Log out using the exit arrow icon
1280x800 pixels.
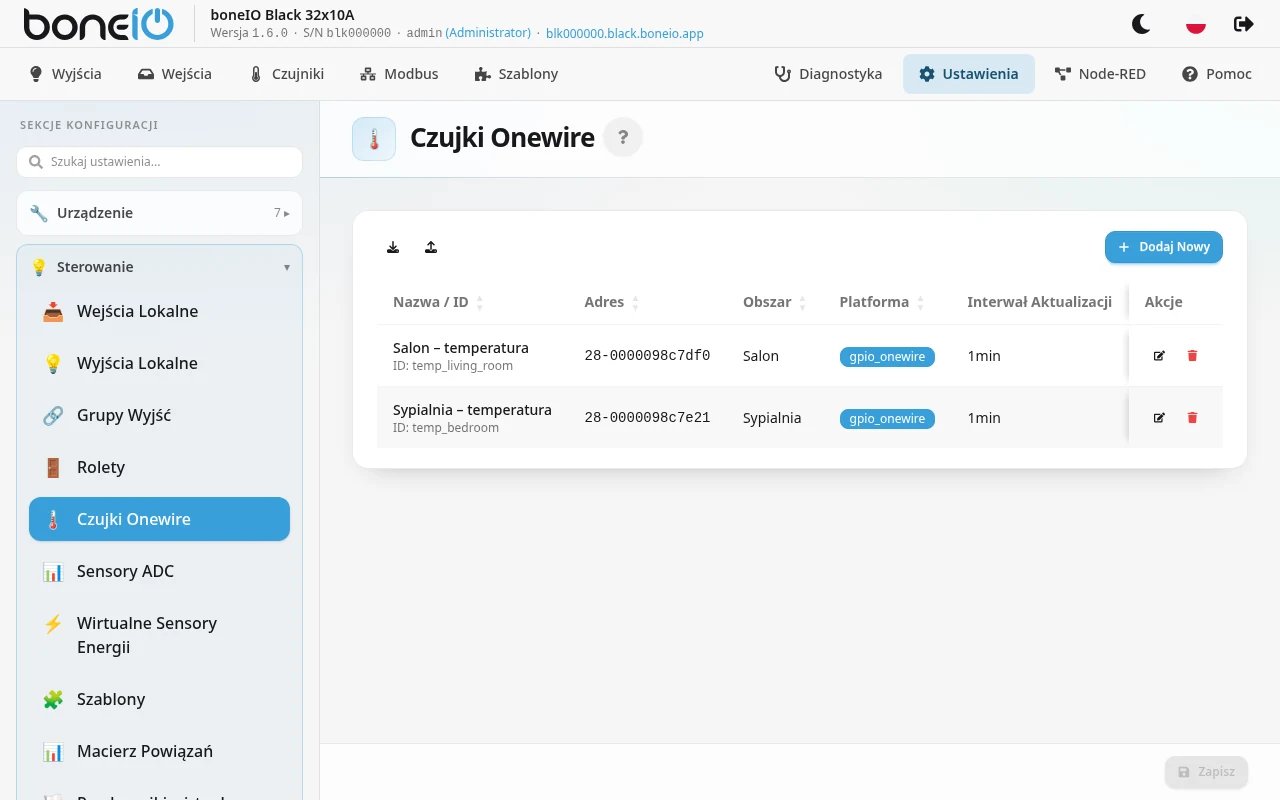[x=1244, y=24]
